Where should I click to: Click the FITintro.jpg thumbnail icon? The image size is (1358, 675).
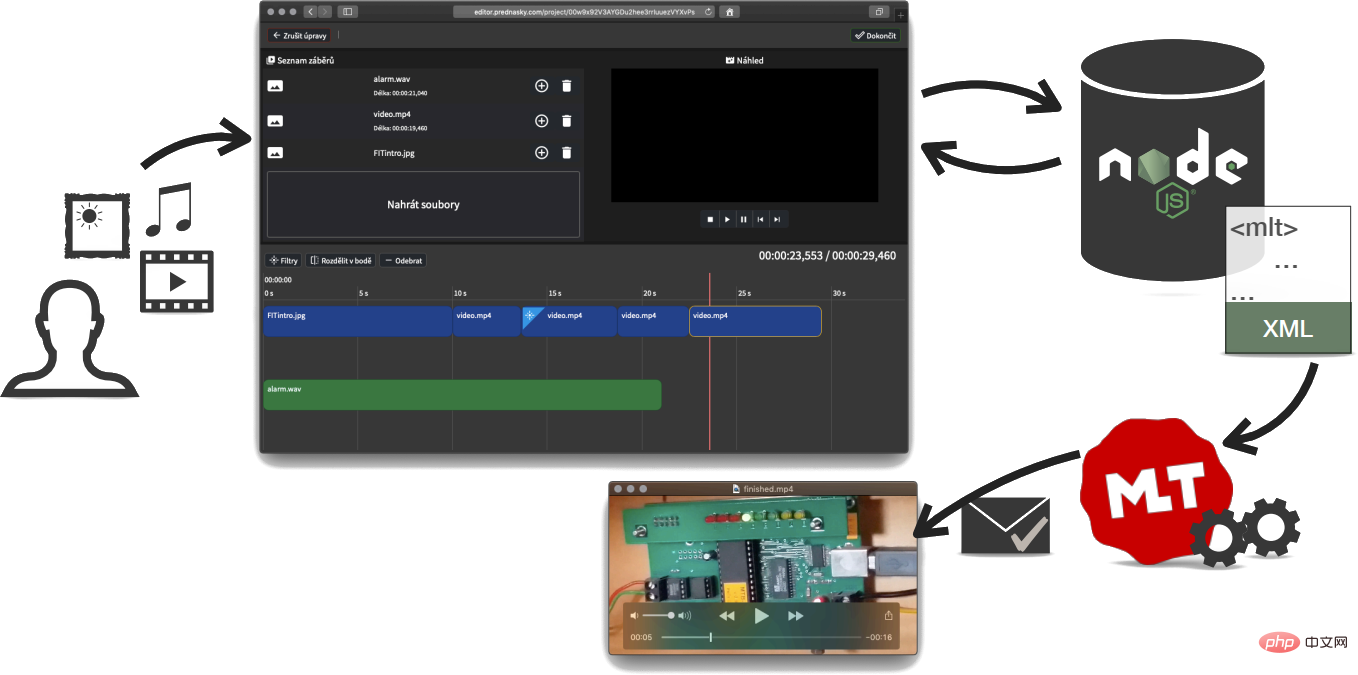[275, 153]
